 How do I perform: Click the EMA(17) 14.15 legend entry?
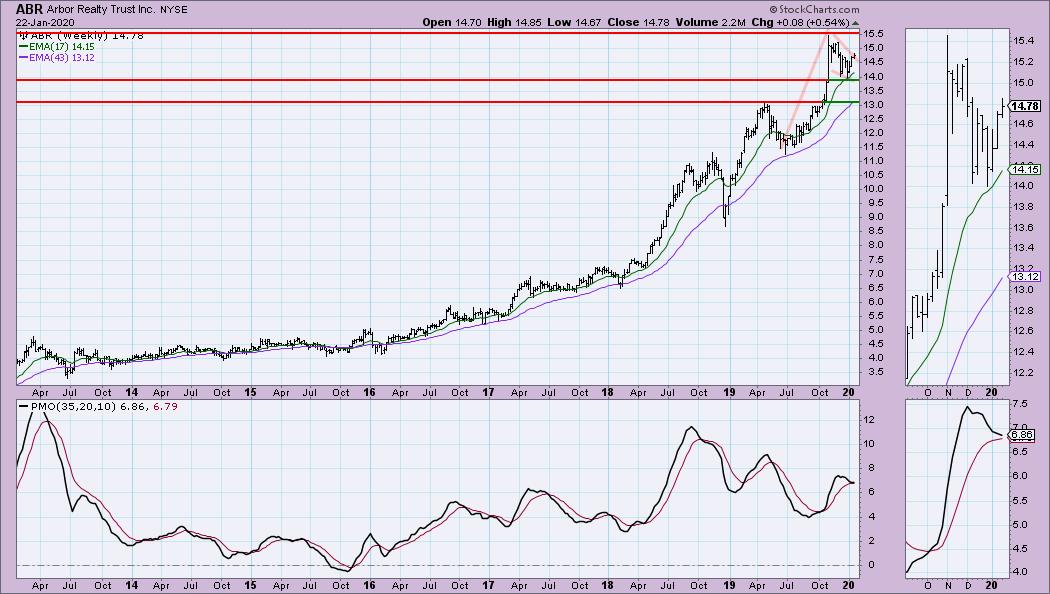[x=61, y=47]
